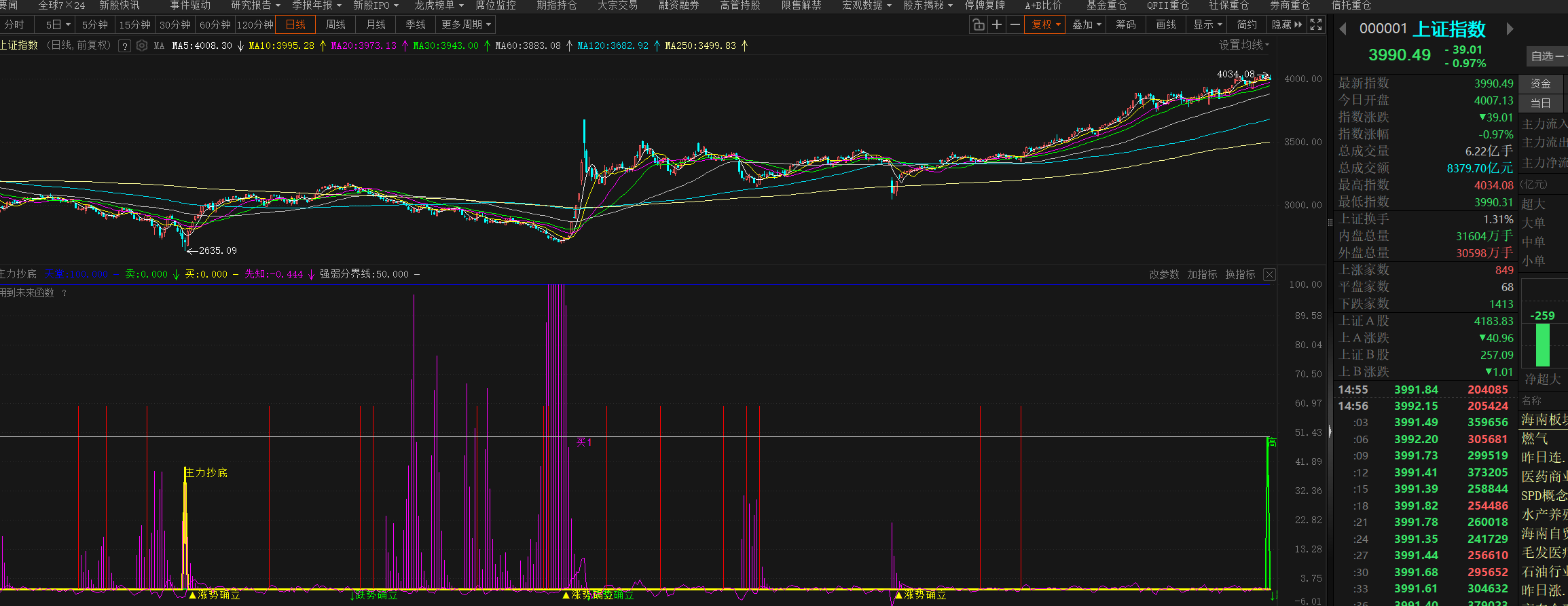Click the net super-large order green bar
The image size is (1568, 606).
[x=1543, y=345]
